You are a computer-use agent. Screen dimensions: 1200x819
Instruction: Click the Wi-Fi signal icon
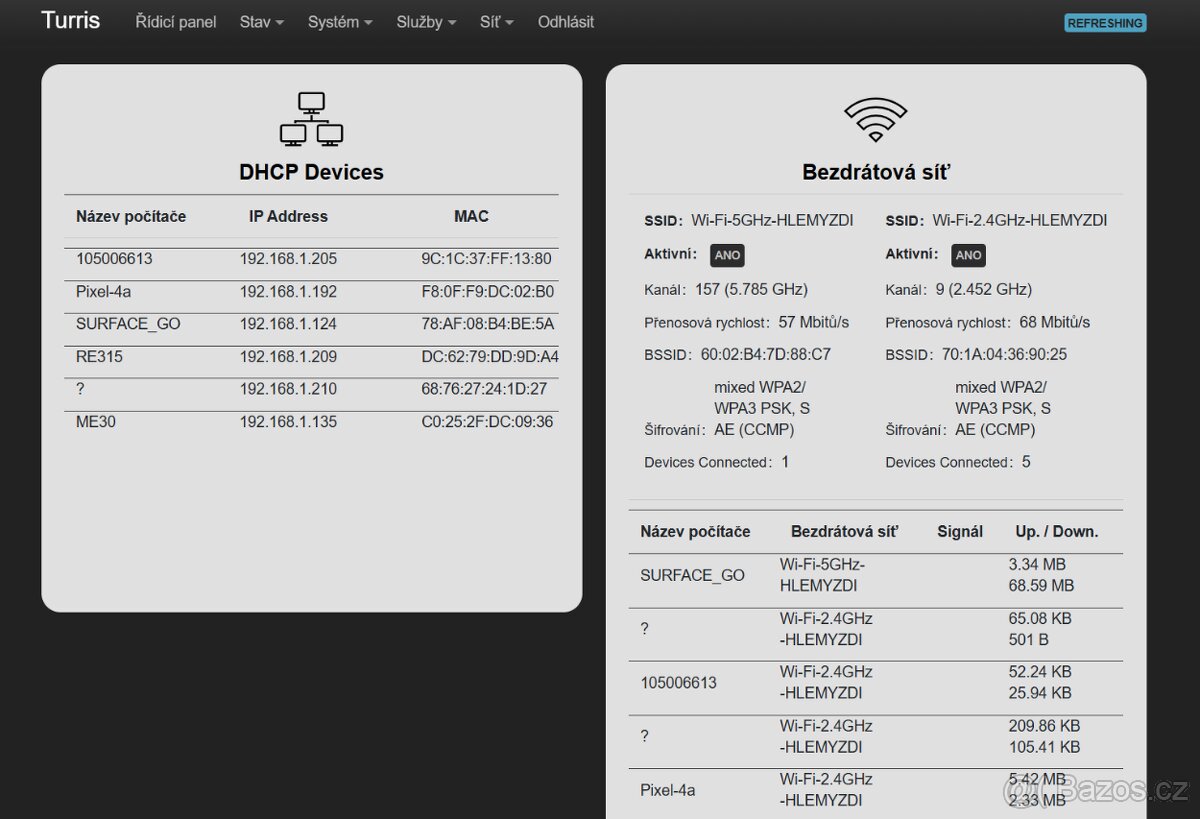[x=875, y=120]
